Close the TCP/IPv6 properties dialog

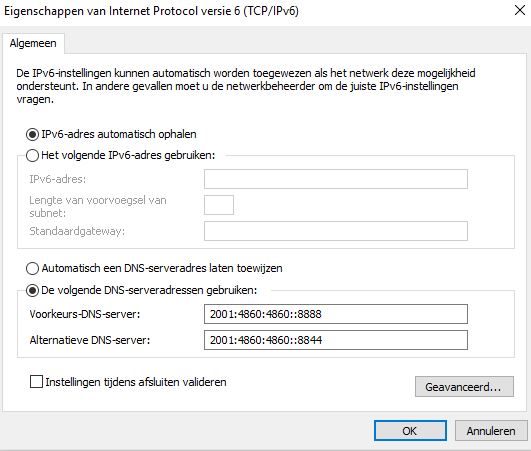click(x=519, y=10)
